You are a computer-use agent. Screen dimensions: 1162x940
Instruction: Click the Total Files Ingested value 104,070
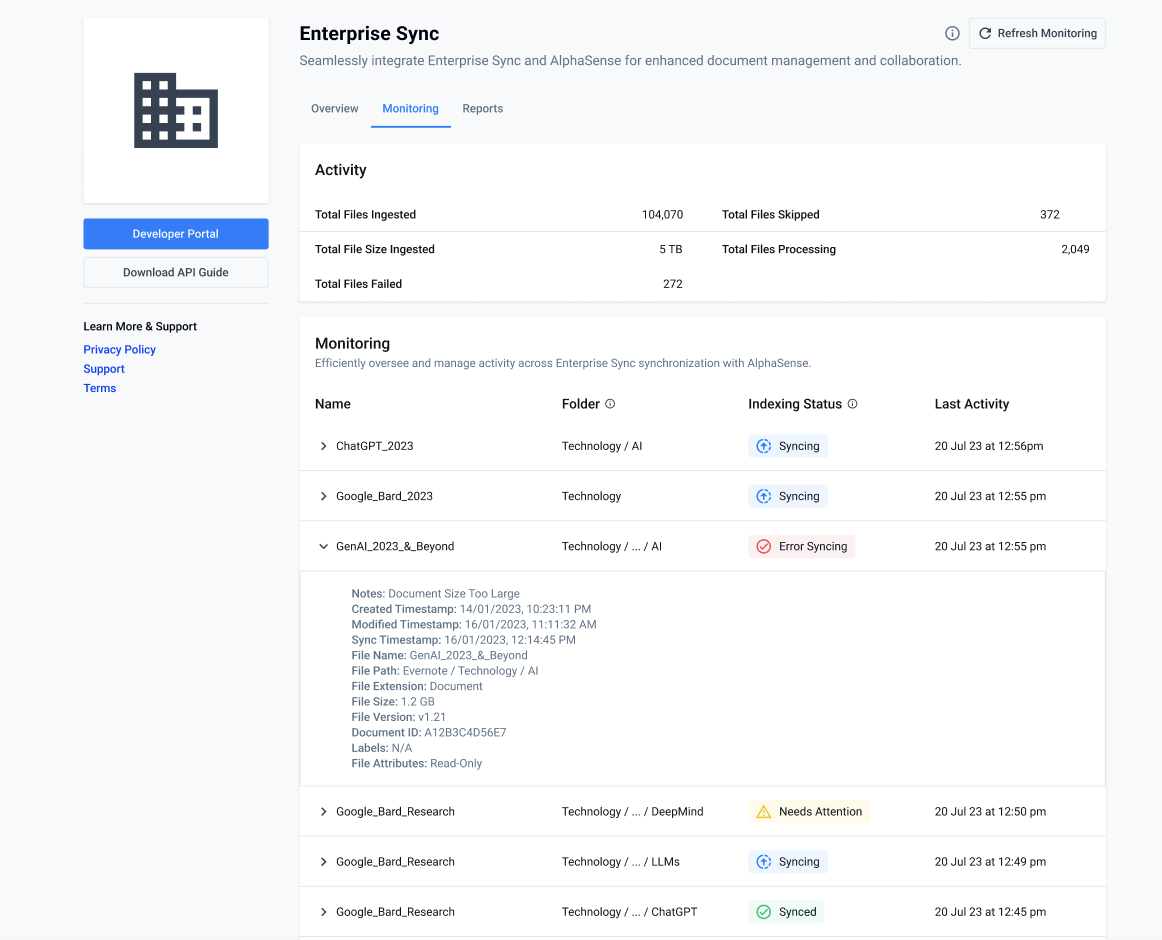click(x=662, y=214)
